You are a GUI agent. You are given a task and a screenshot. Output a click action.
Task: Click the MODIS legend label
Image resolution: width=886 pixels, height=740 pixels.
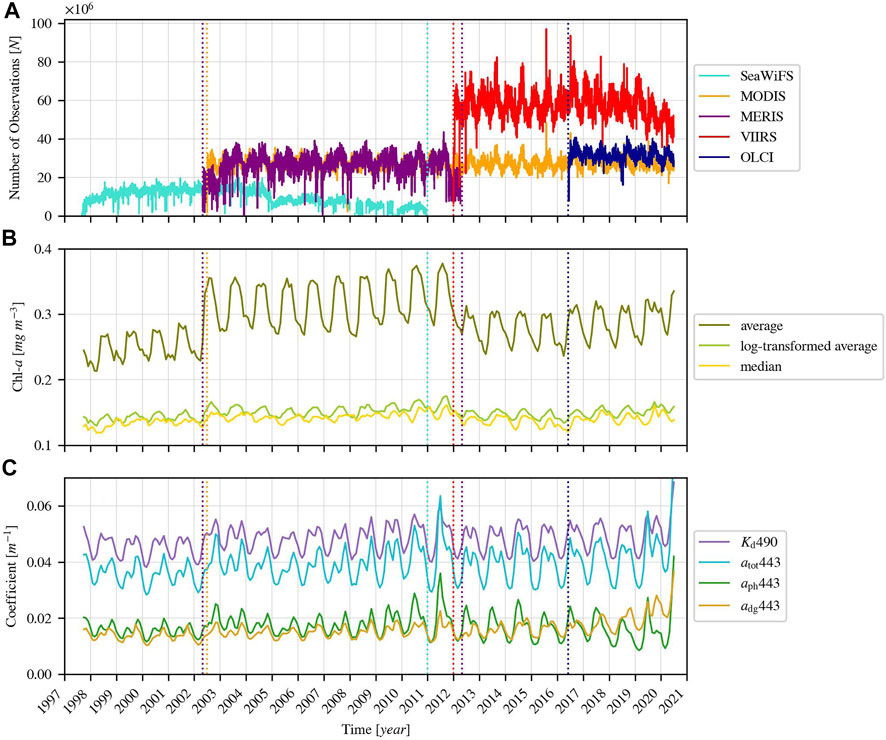762,96
